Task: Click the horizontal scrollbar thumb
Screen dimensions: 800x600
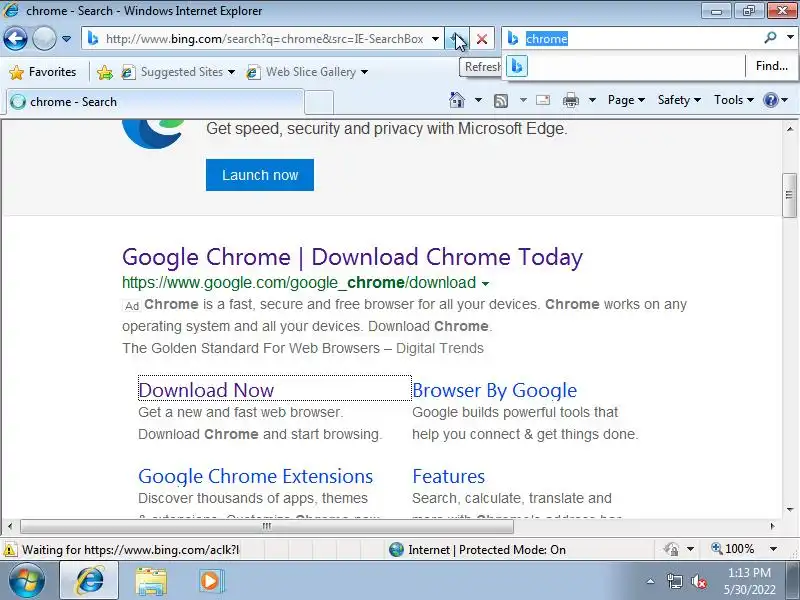Action: 266,526
